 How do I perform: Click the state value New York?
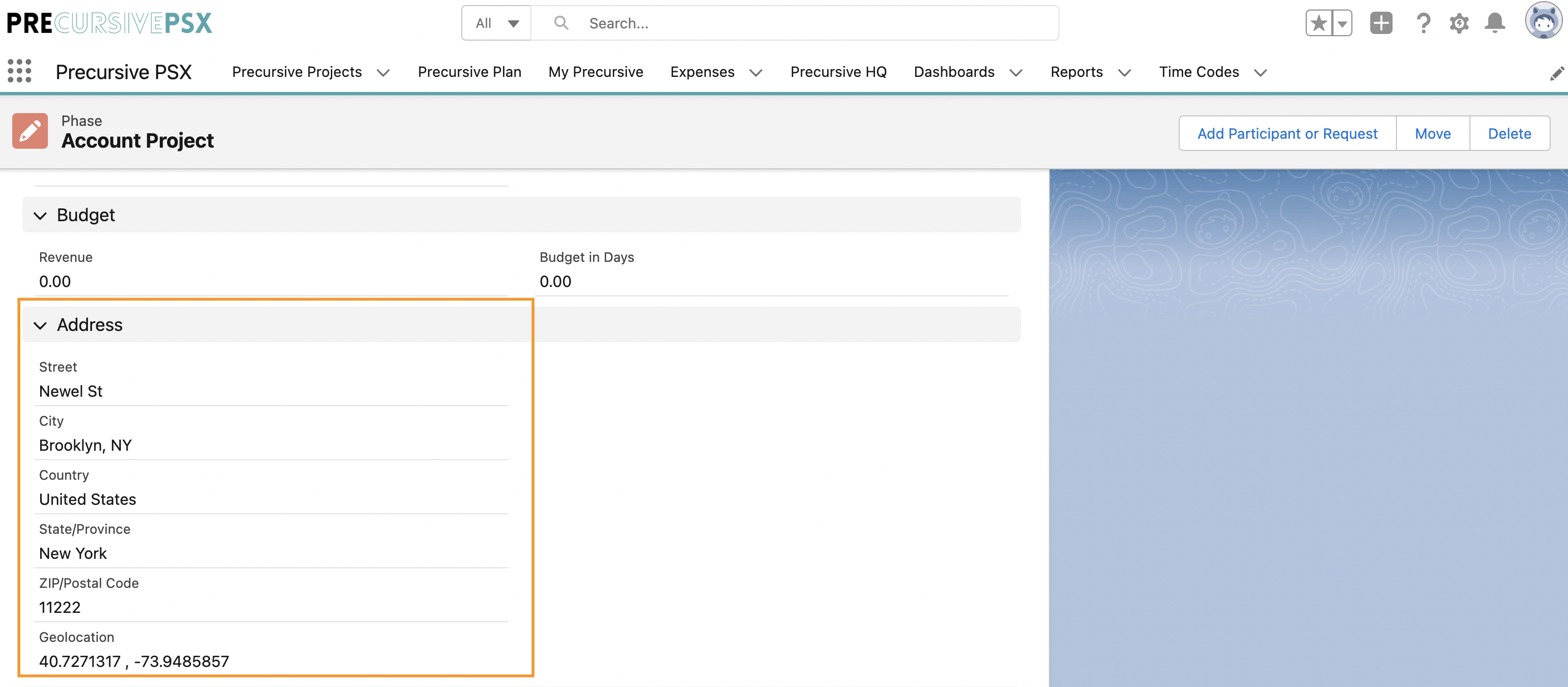coord(73,553)
